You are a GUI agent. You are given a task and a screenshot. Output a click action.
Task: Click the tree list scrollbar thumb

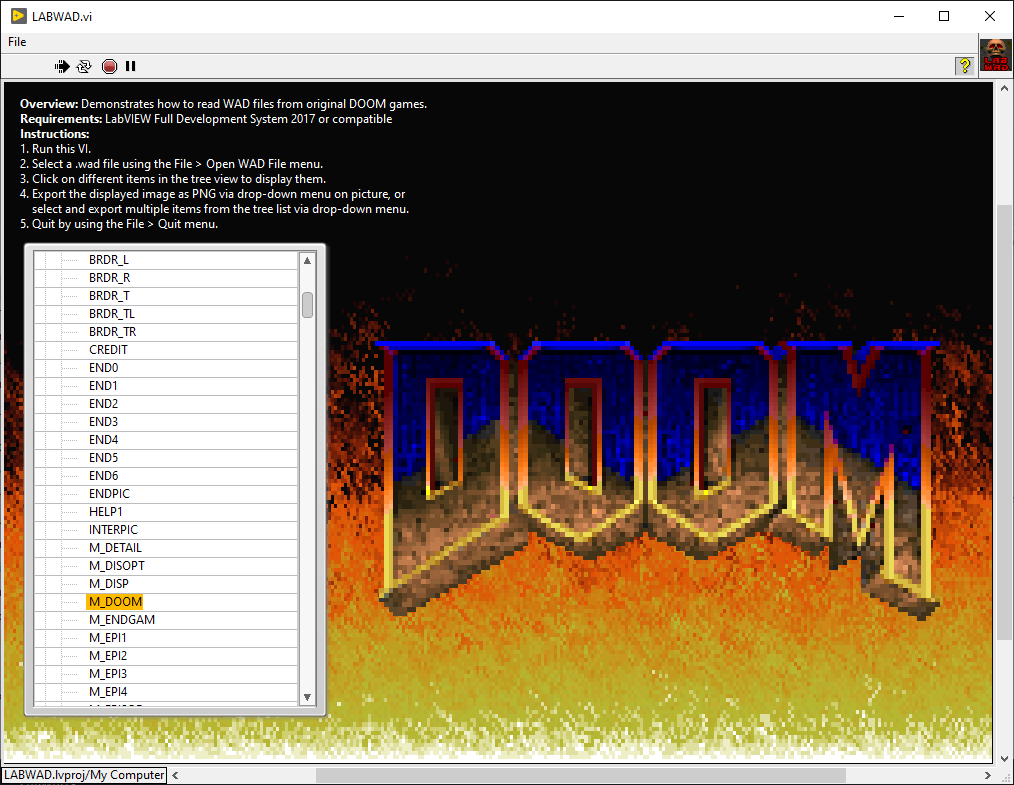pos(307,305)
